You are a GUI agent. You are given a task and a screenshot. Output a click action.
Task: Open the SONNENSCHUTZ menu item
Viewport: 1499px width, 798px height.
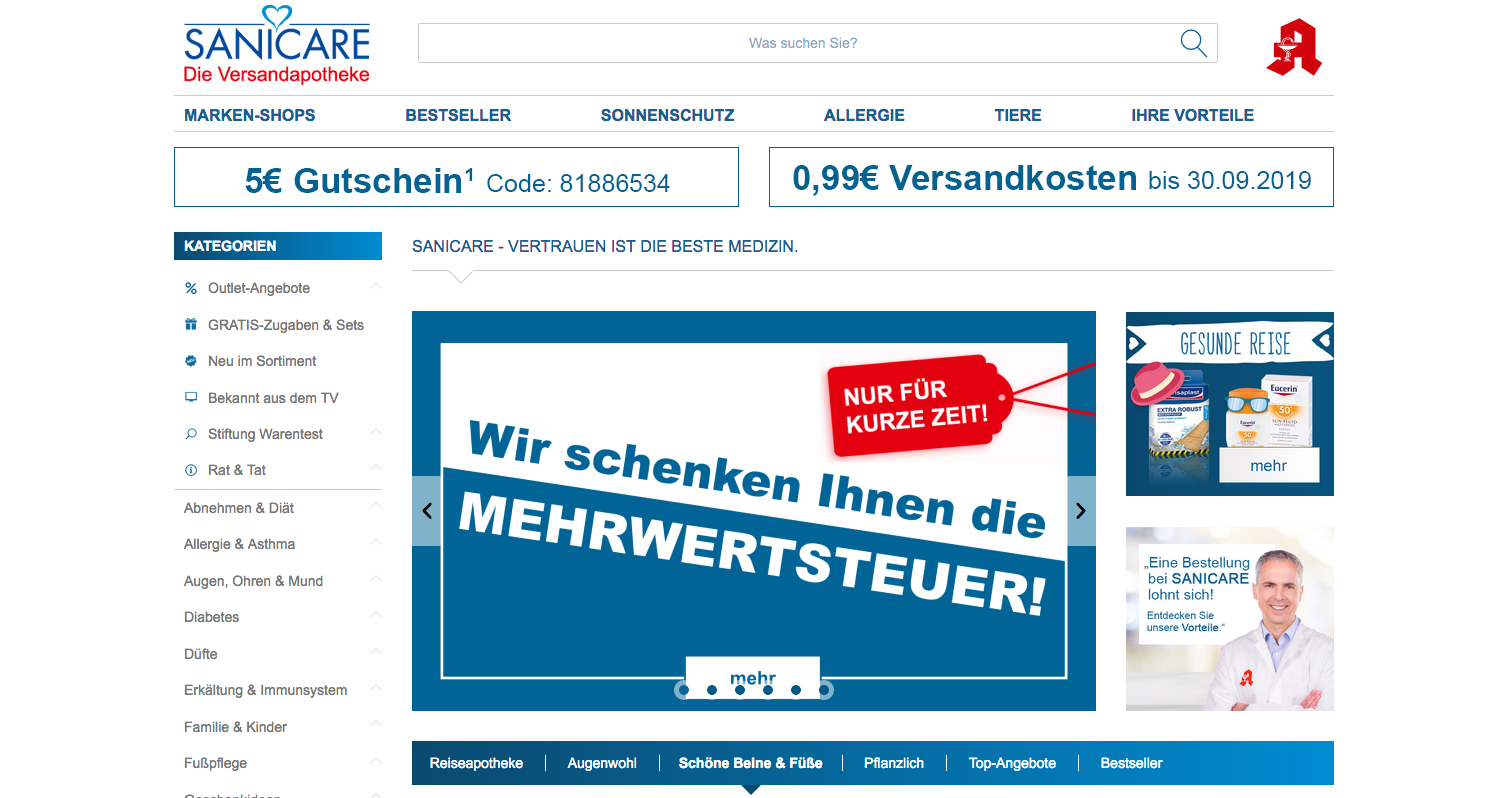pyautogui.click(x=667, y=115)
